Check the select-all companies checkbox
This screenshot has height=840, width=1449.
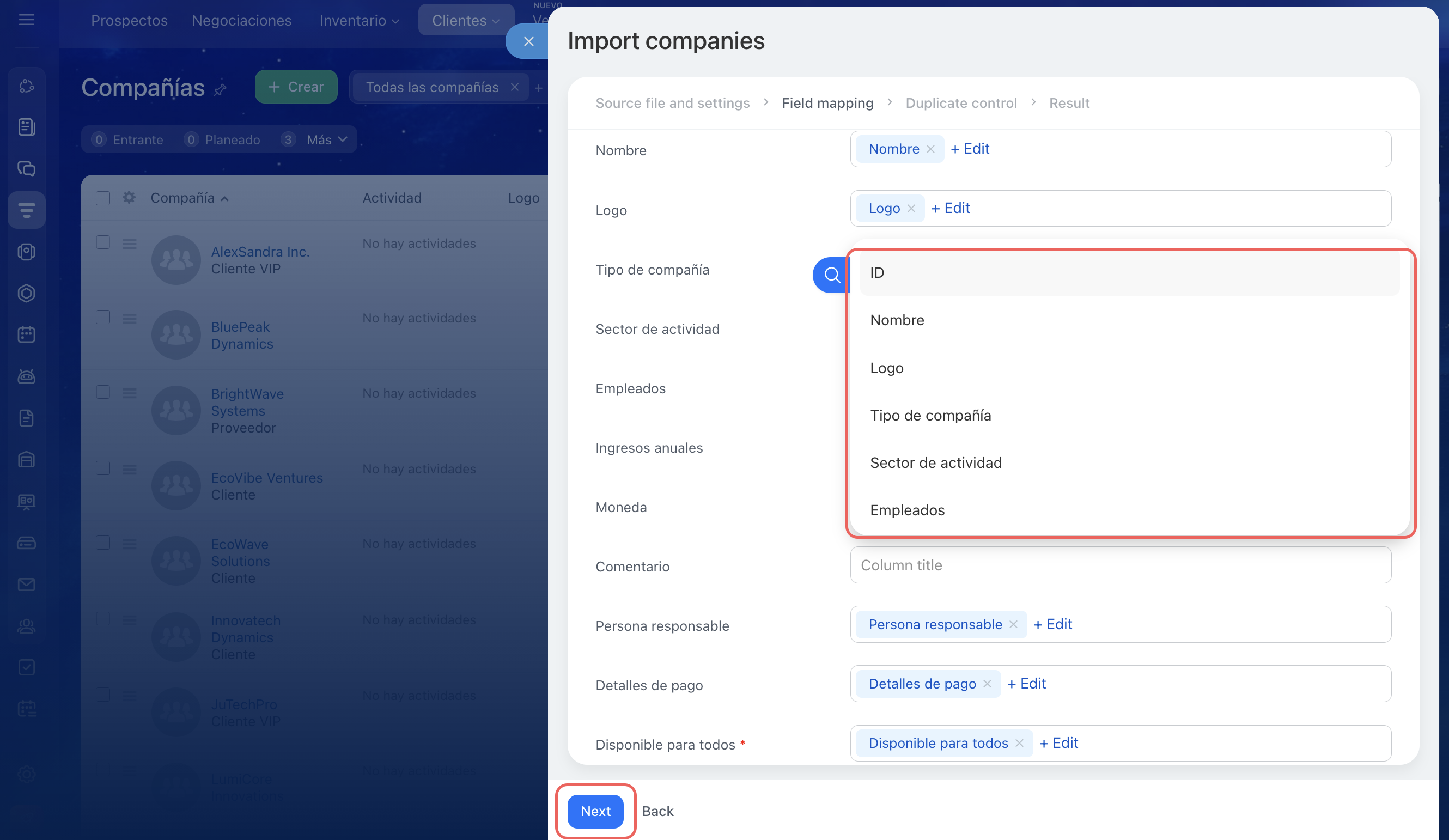pyautogui.click(x=103, y=198)
